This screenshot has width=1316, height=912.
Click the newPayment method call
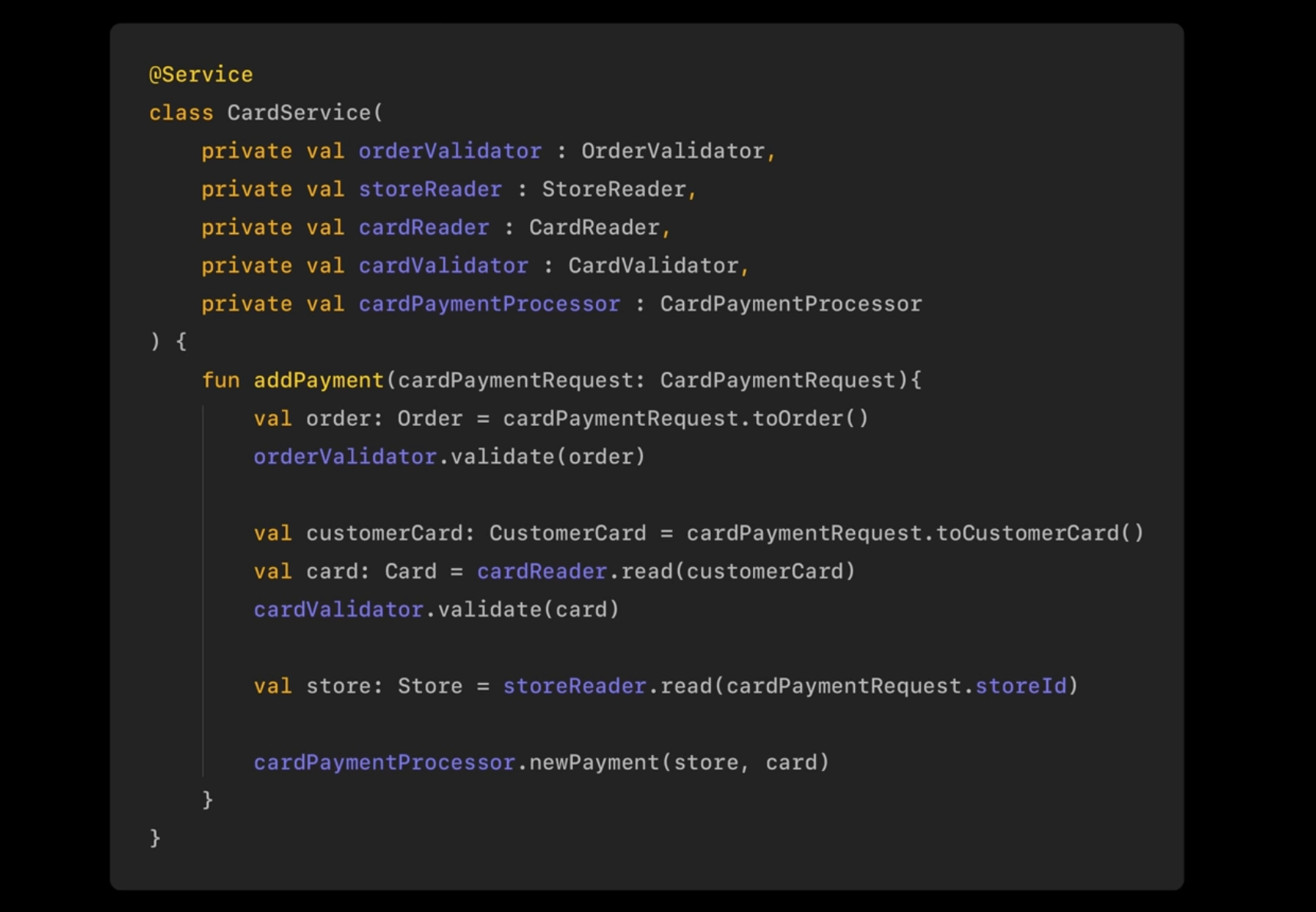pyautogui.click(x=594, y=763)
